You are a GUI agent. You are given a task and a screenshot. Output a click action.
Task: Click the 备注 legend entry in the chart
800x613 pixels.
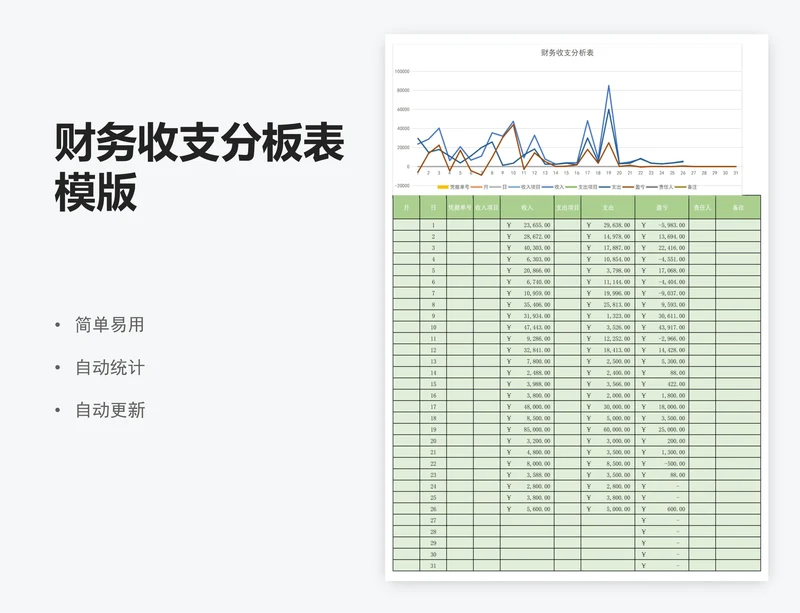[x=687, y=187]
